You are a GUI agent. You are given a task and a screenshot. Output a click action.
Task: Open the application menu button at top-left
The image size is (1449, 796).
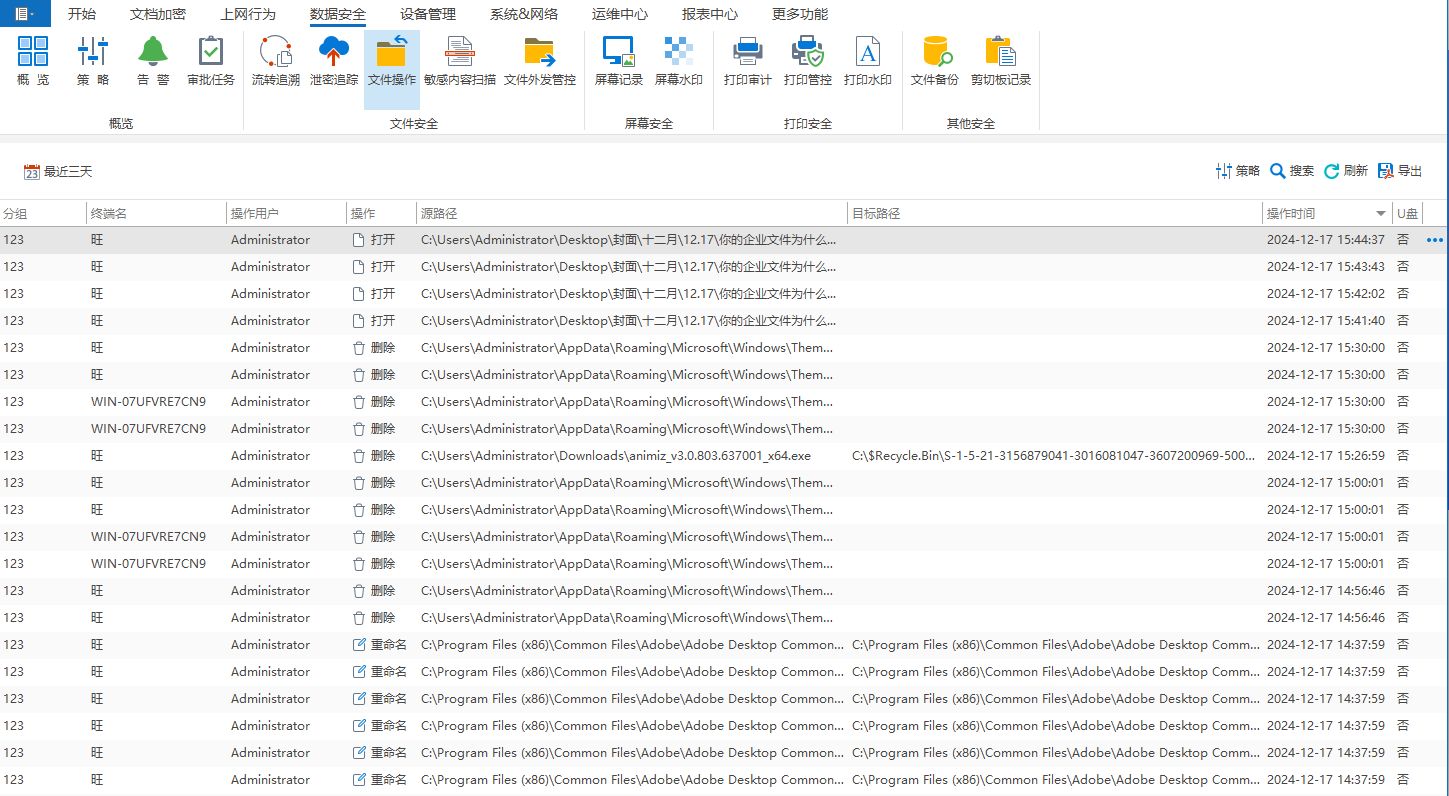[24, 14]
